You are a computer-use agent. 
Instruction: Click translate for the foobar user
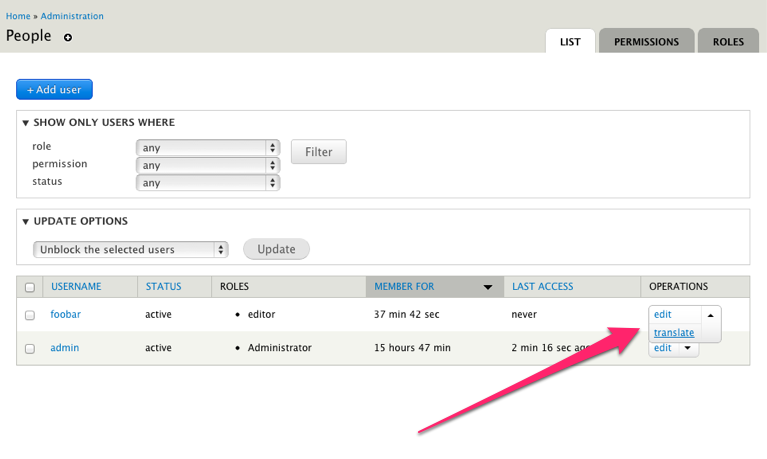click(674, 333)
